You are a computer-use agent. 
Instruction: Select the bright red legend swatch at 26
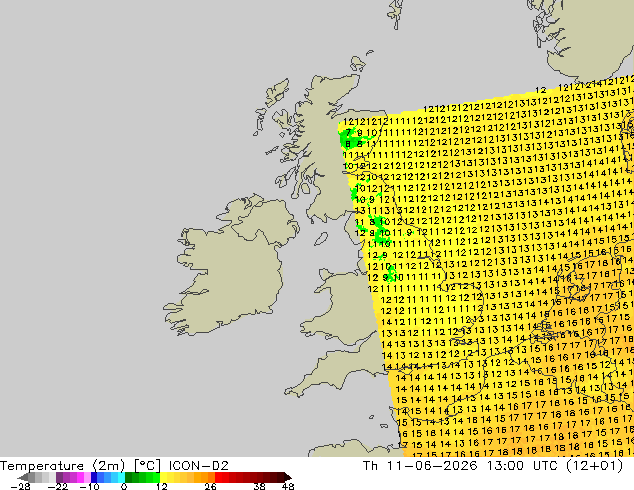coord(218,477)
